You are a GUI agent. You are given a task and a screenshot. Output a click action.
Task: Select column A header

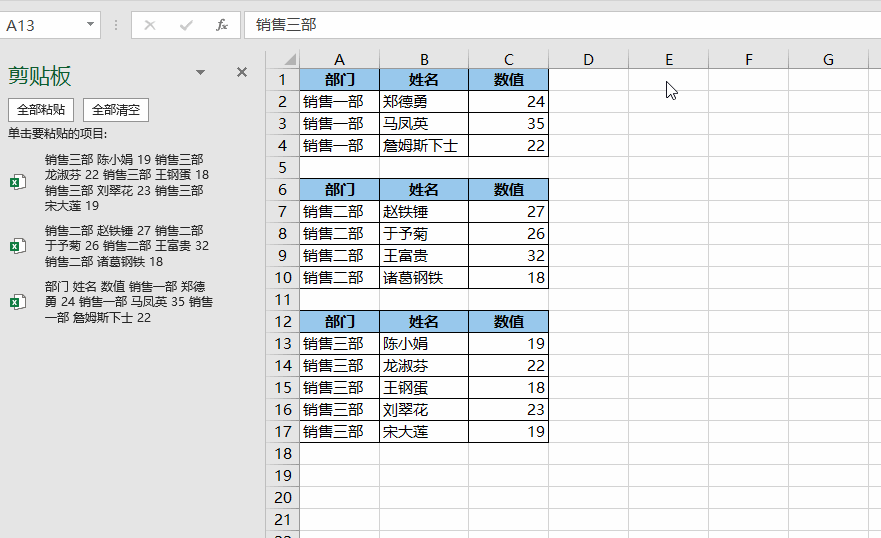[339, 60]
